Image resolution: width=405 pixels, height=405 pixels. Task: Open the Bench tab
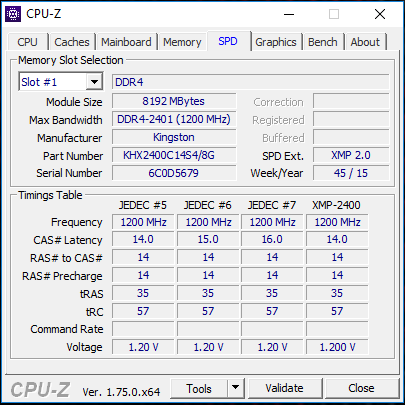pos(323,42)
